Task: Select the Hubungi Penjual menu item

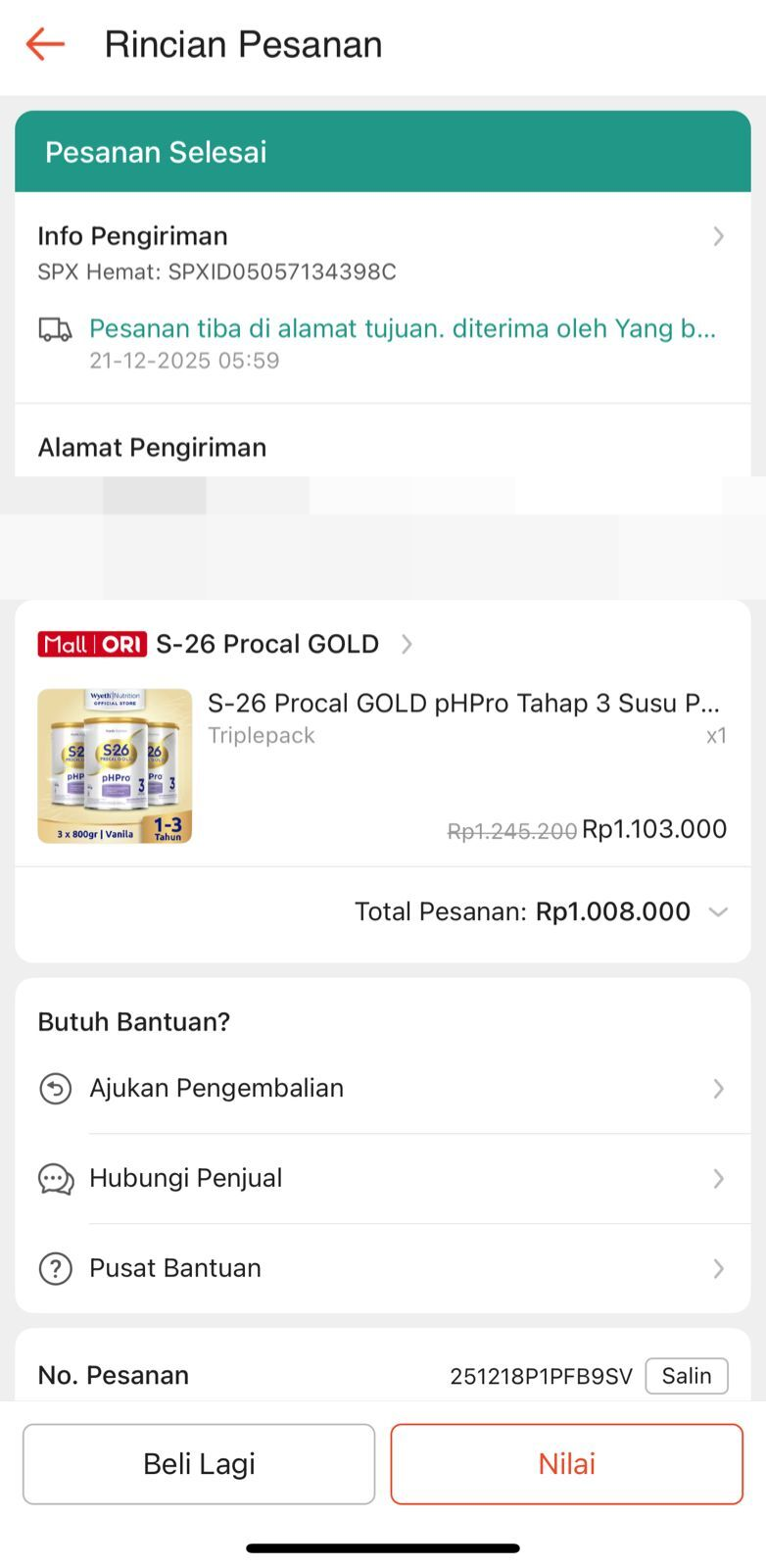Action: pyautogui.click(x=186, y=1178)
